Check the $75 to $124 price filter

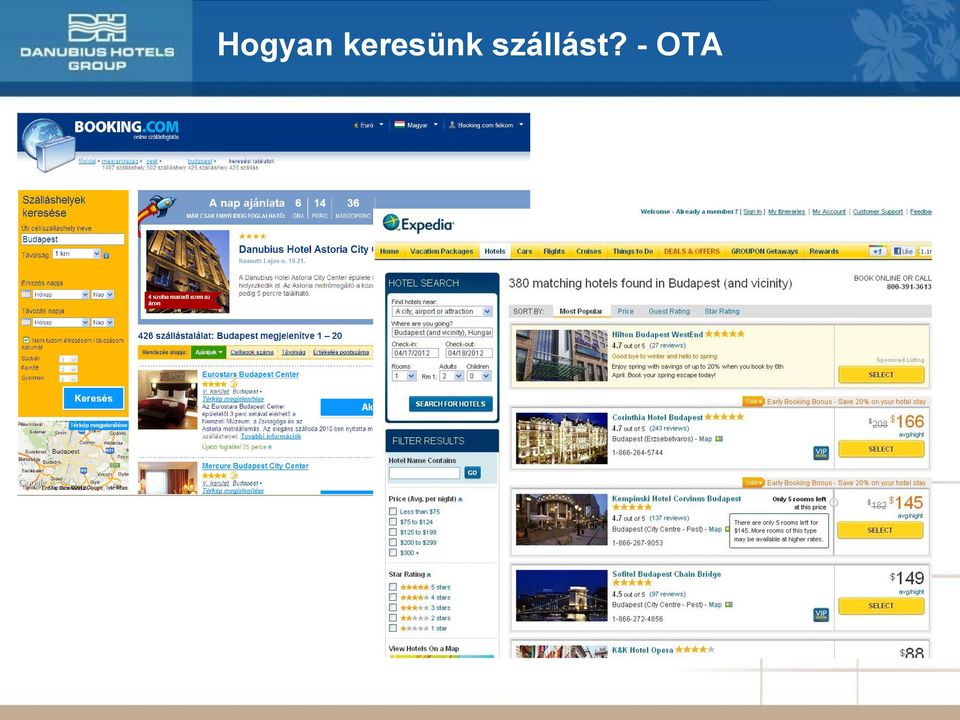[393, 522]
